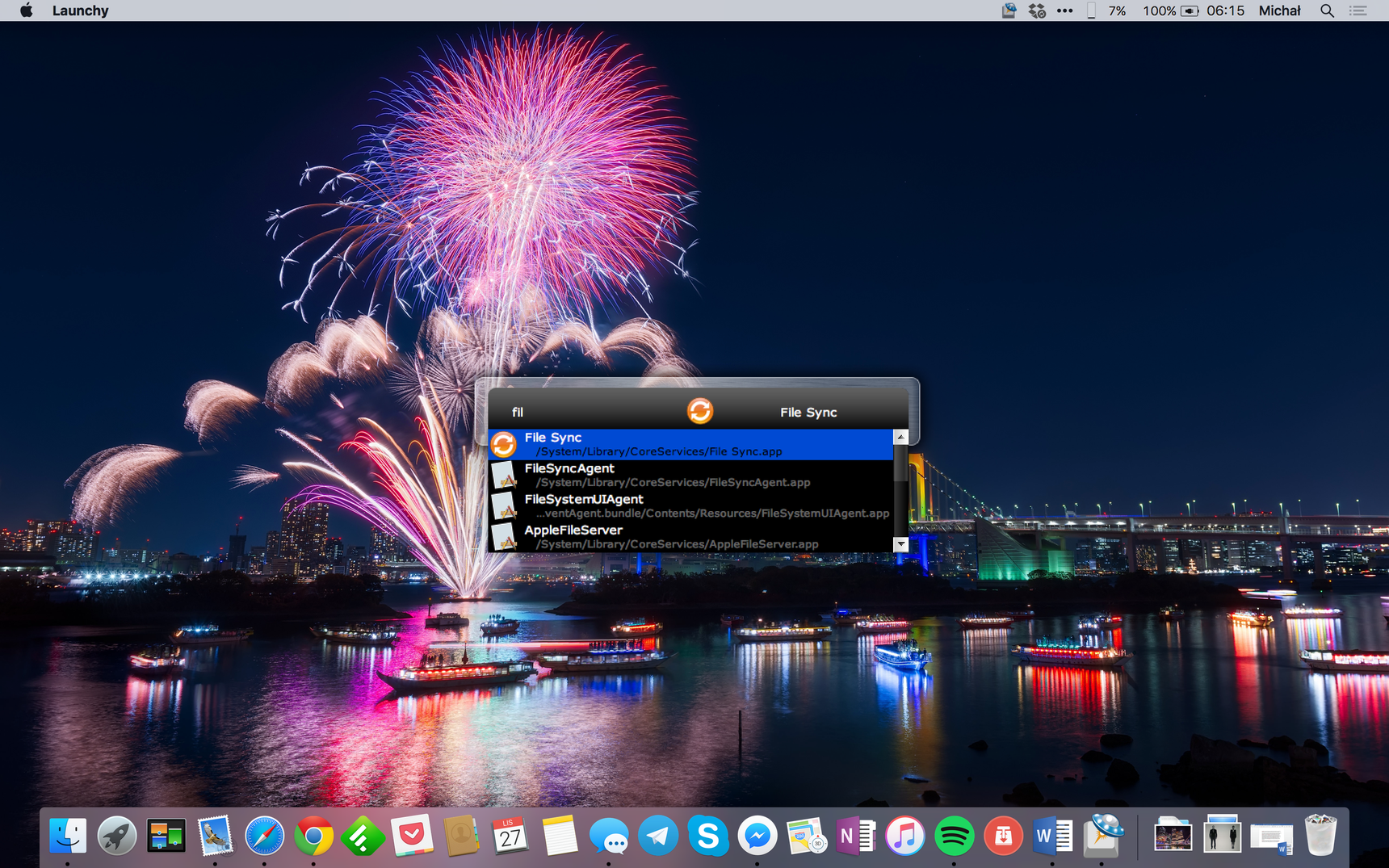
Task: Open the red downloader app in Dock
Action: tap(1003, 836)
